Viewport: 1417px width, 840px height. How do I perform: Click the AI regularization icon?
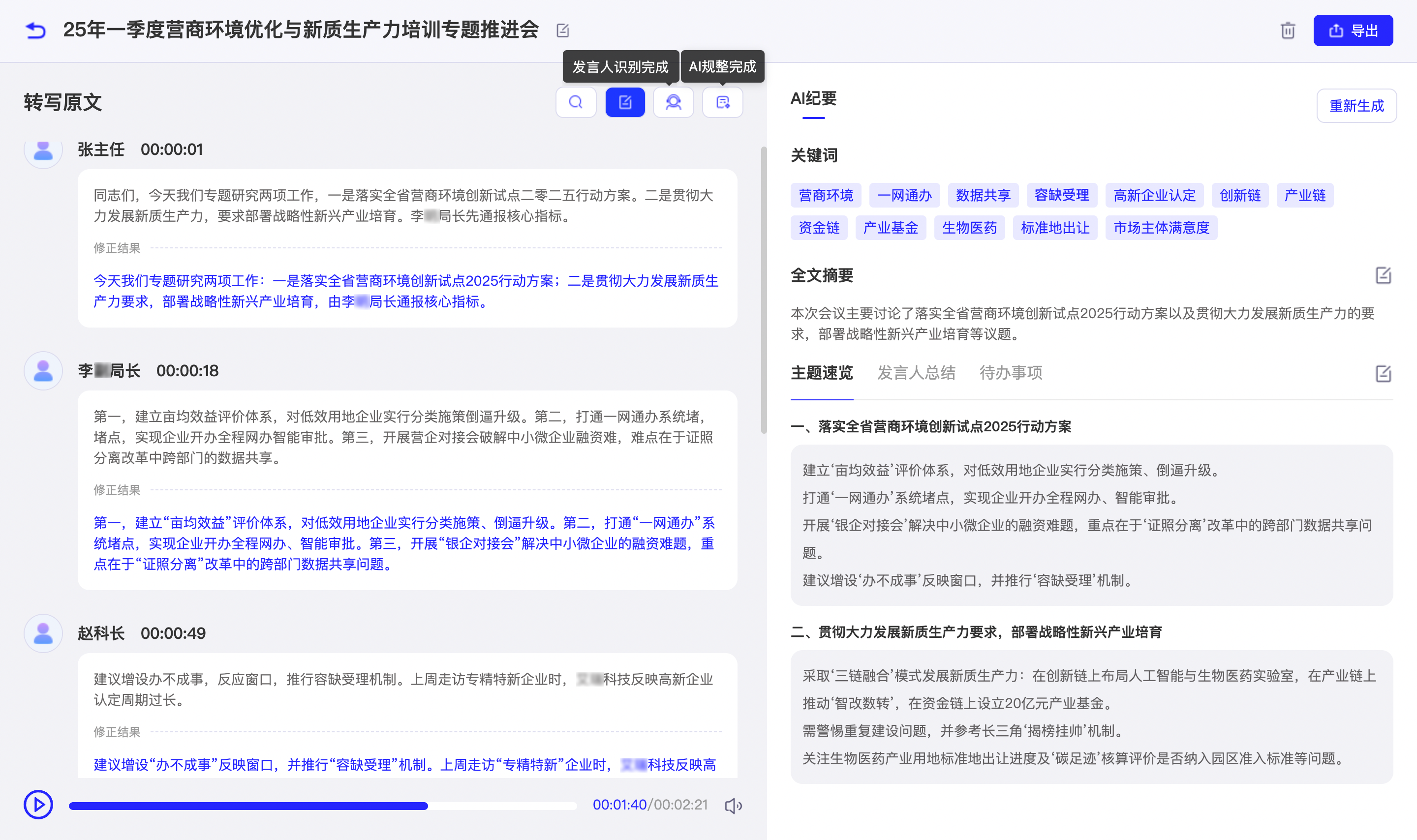[x=722, y=102]
